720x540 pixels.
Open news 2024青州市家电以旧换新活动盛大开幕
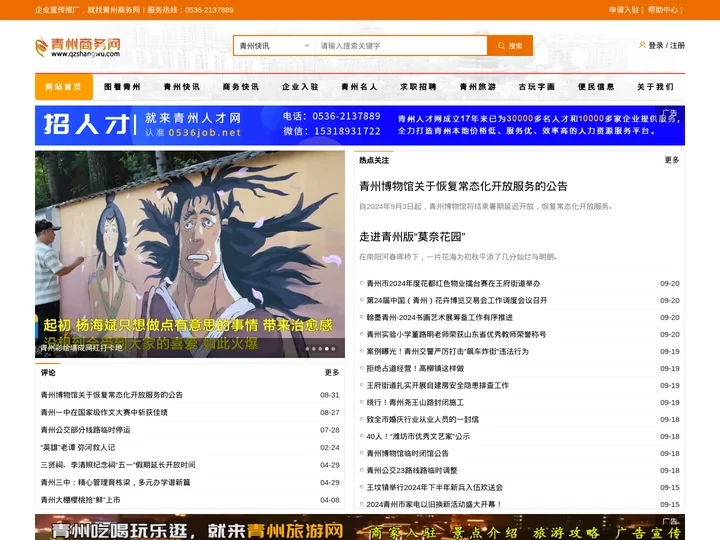coord(434,505)
